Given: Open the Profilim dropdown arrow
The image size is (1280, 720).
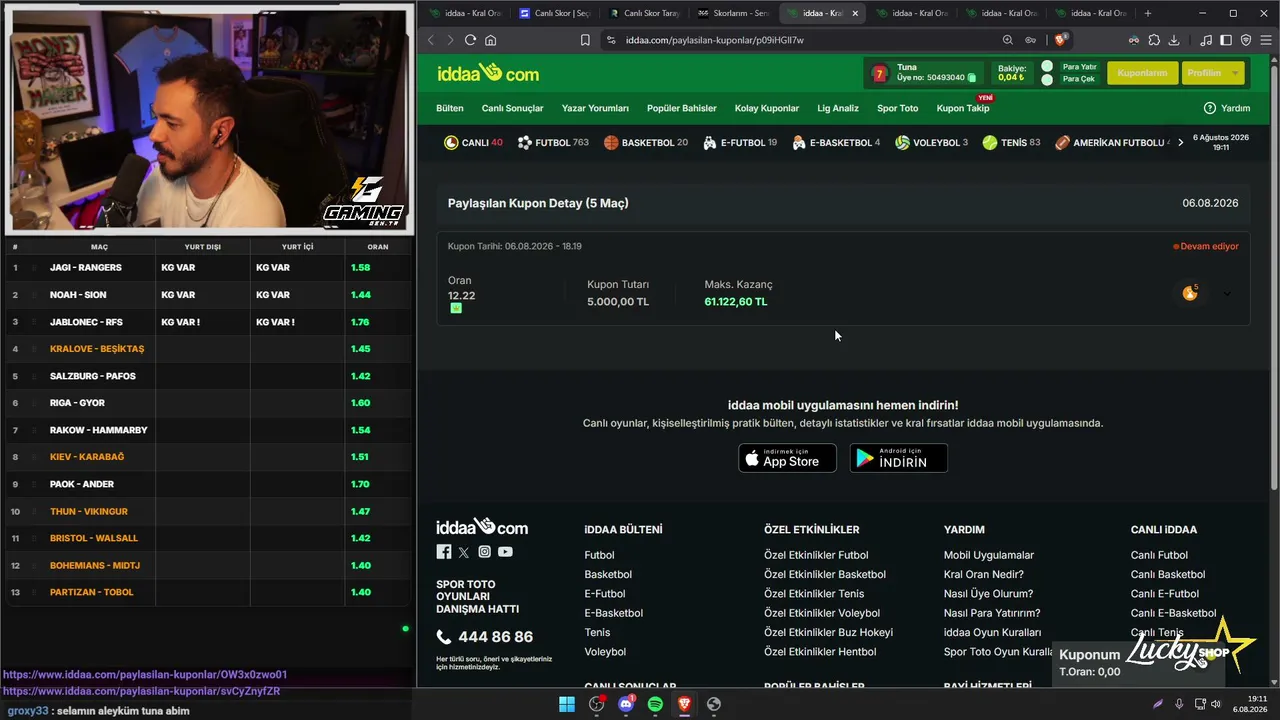Looking at the screenshot, I should point(1236,73).
